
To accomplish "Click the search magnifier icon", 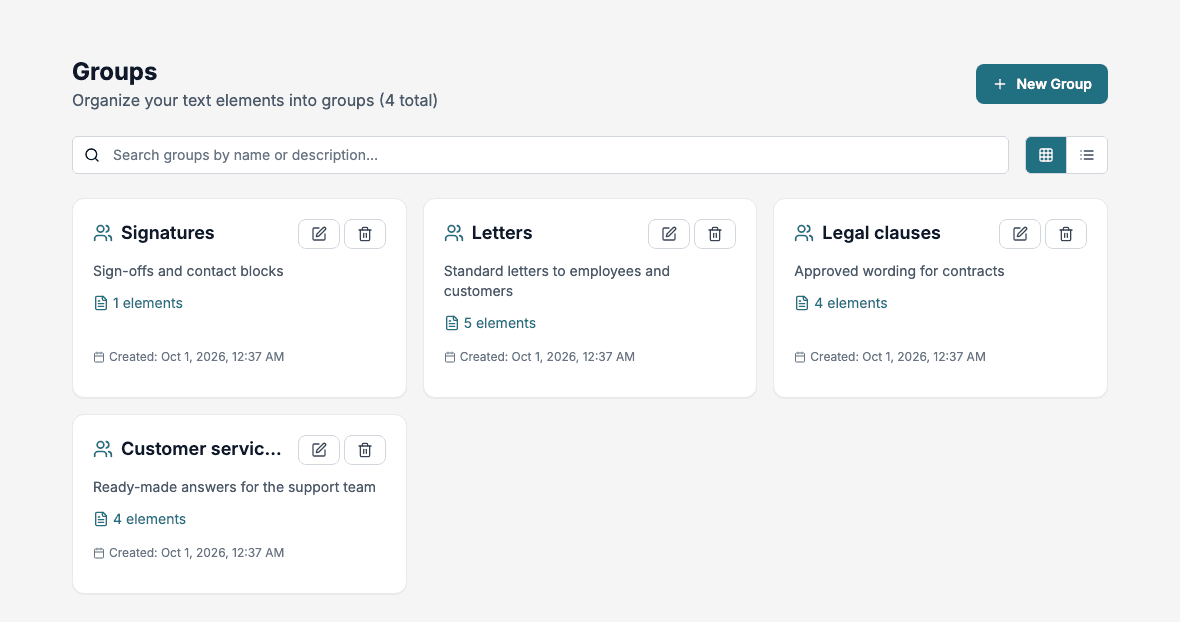I will point(92,155).
